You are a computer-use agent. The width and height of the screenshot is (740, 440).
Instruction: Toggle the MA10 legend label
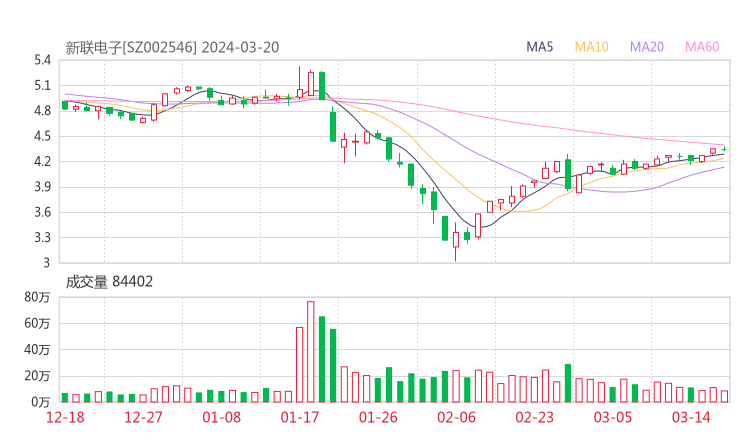coord(591,47)
